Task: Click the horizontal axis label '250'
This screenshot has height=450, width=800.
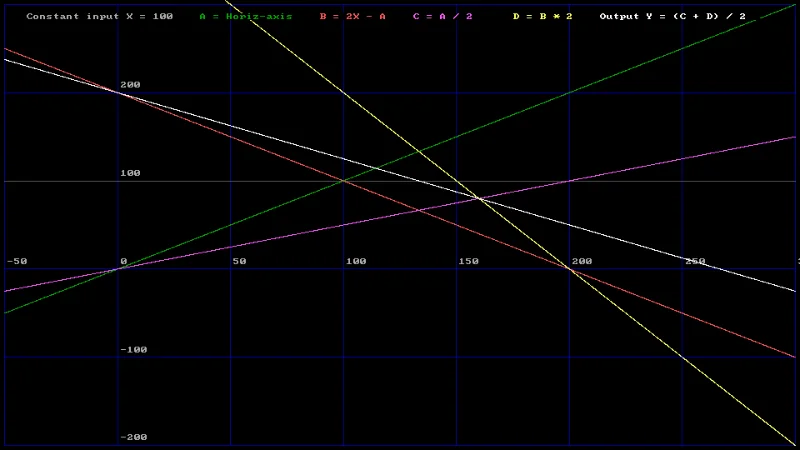Action: [695, 261]
